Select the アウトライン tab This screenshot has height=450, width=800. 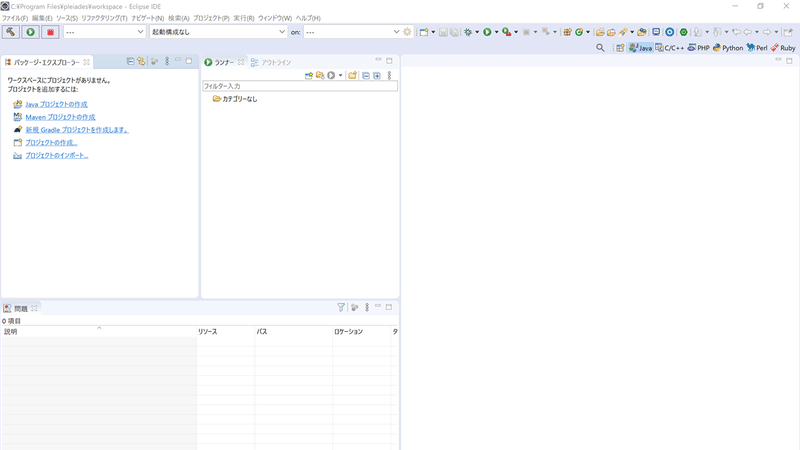[x=270, y=62]
